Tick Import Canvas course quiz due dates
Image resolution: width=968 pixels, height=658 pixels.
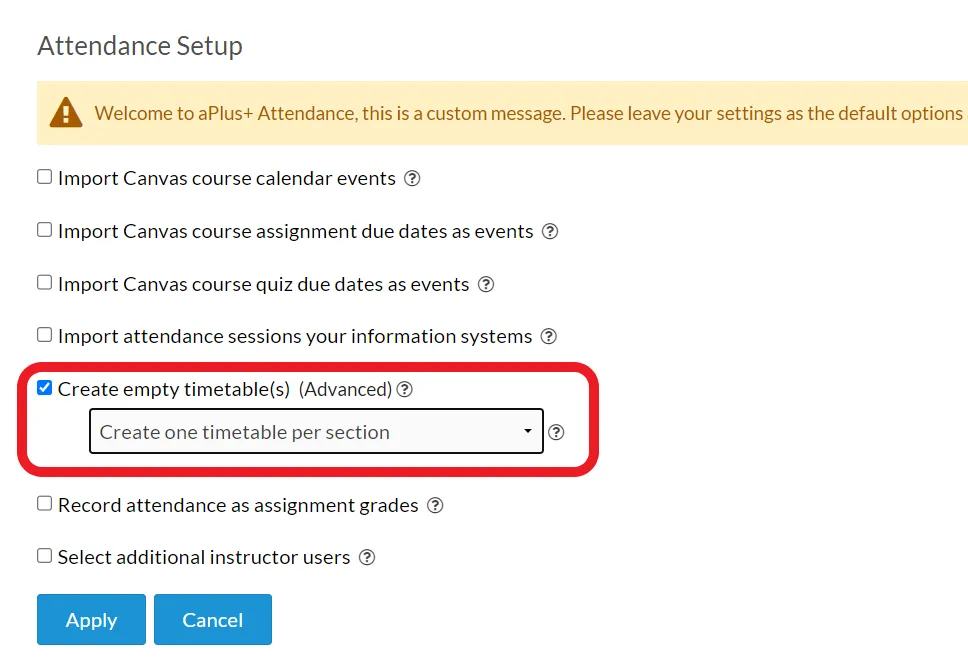[44, 282]
